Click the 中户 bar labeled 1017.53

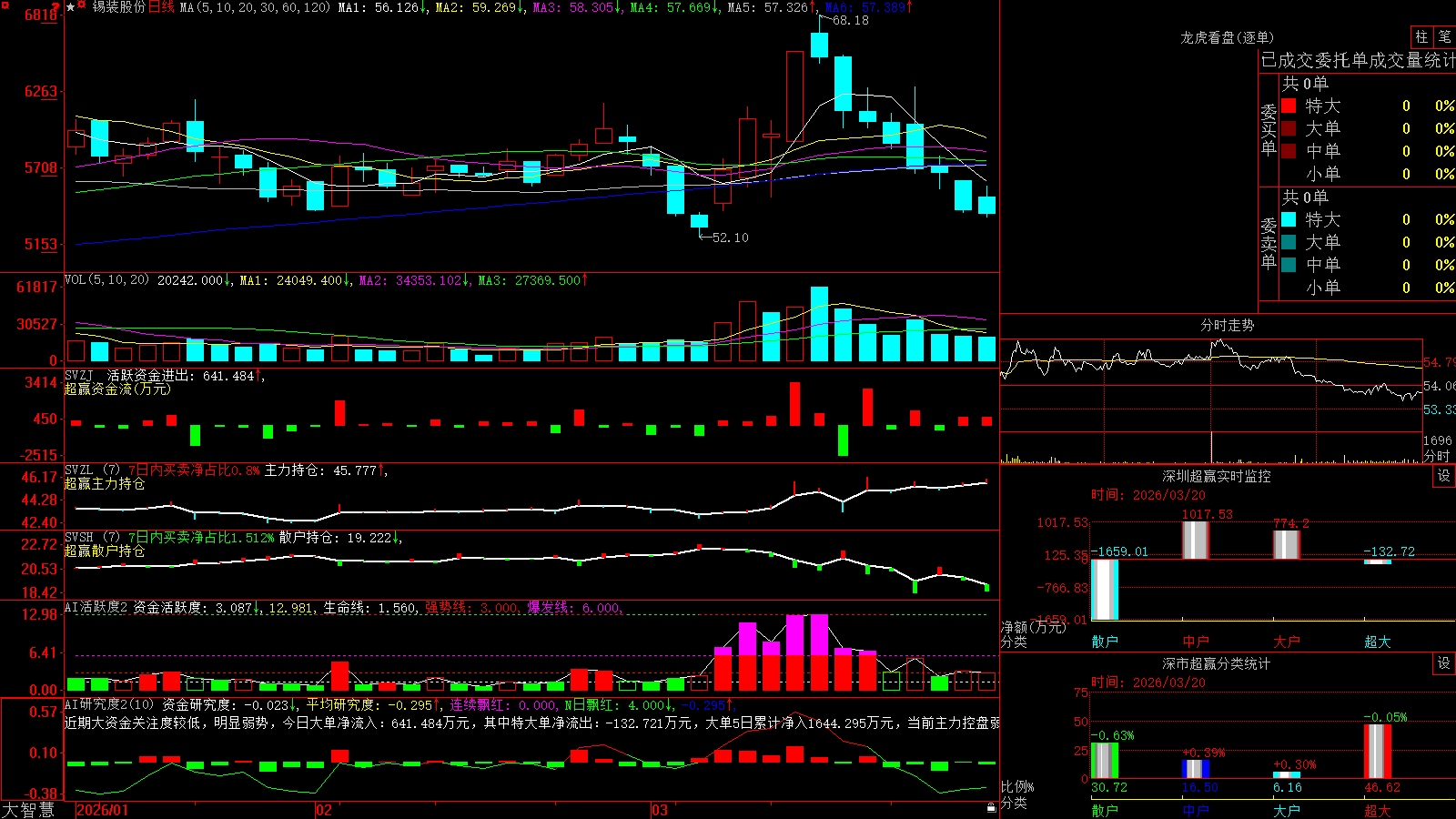pos(1195,540)
